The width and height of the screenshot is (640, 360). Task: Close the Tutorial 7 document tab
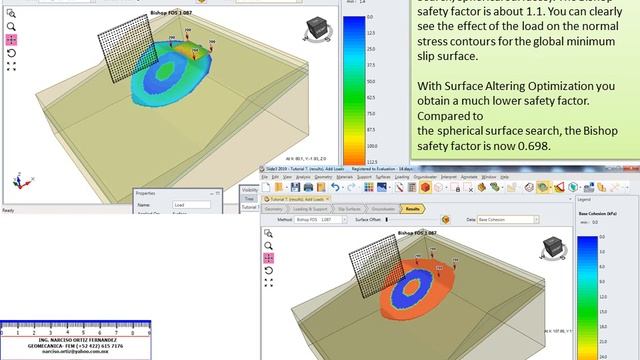tap(328, 199)
